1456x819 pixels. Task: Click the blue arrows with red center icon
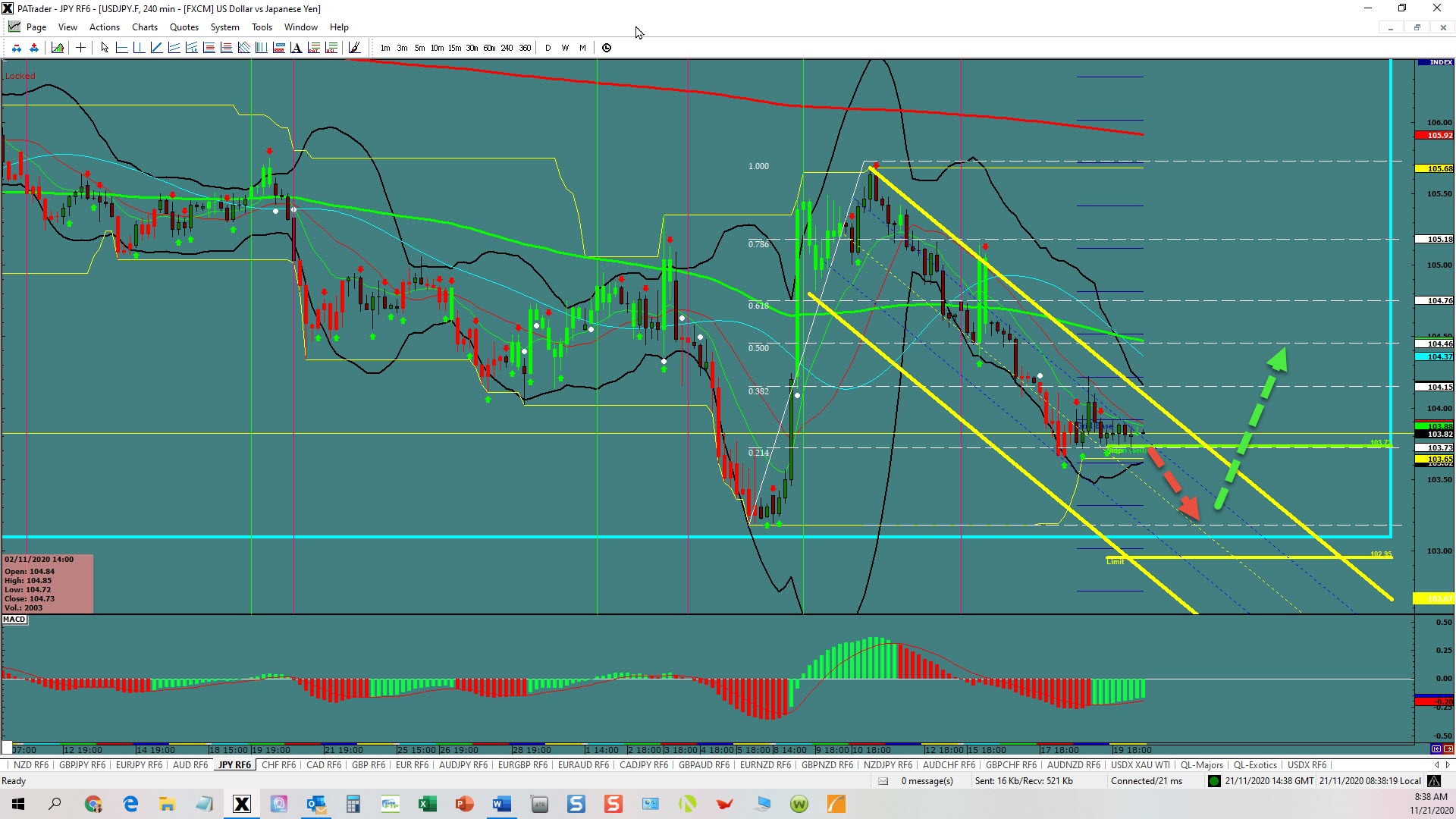[34, 48]
